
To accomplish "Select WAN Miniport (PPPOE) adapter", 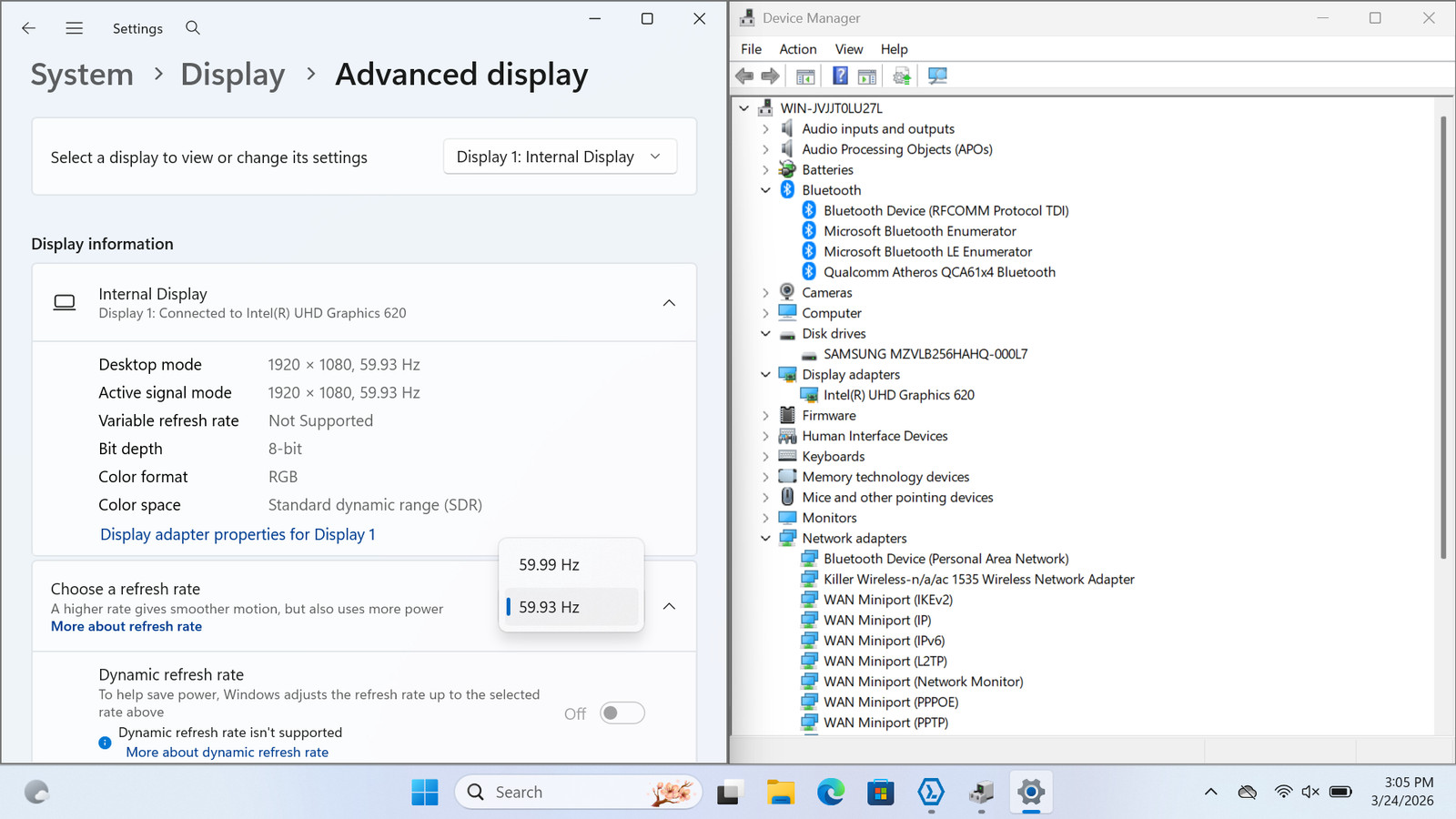I will click(x=890, y=703).
